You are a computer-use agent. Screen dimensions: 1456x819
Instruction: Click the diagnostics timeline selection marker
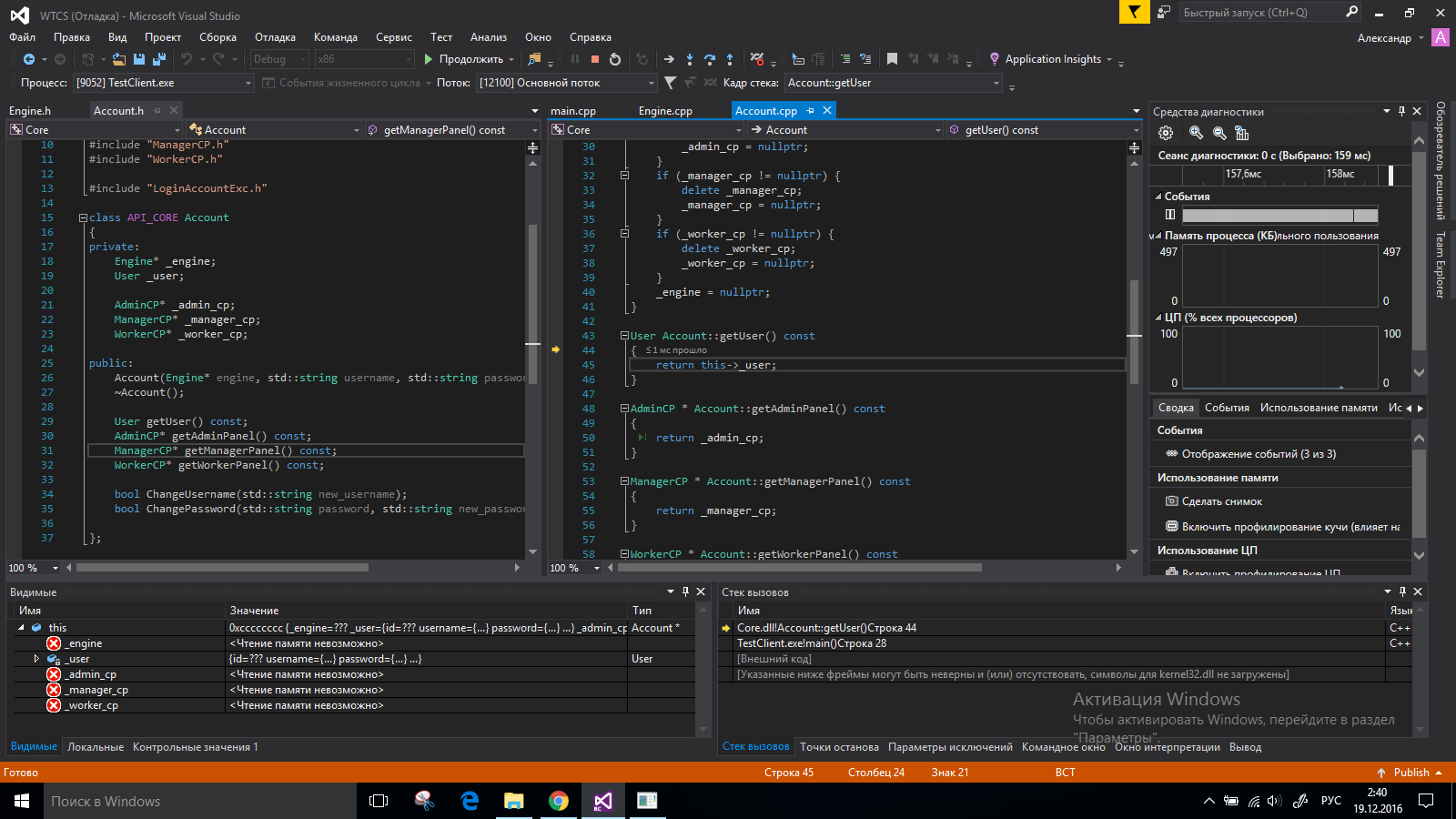(1390, 175)
